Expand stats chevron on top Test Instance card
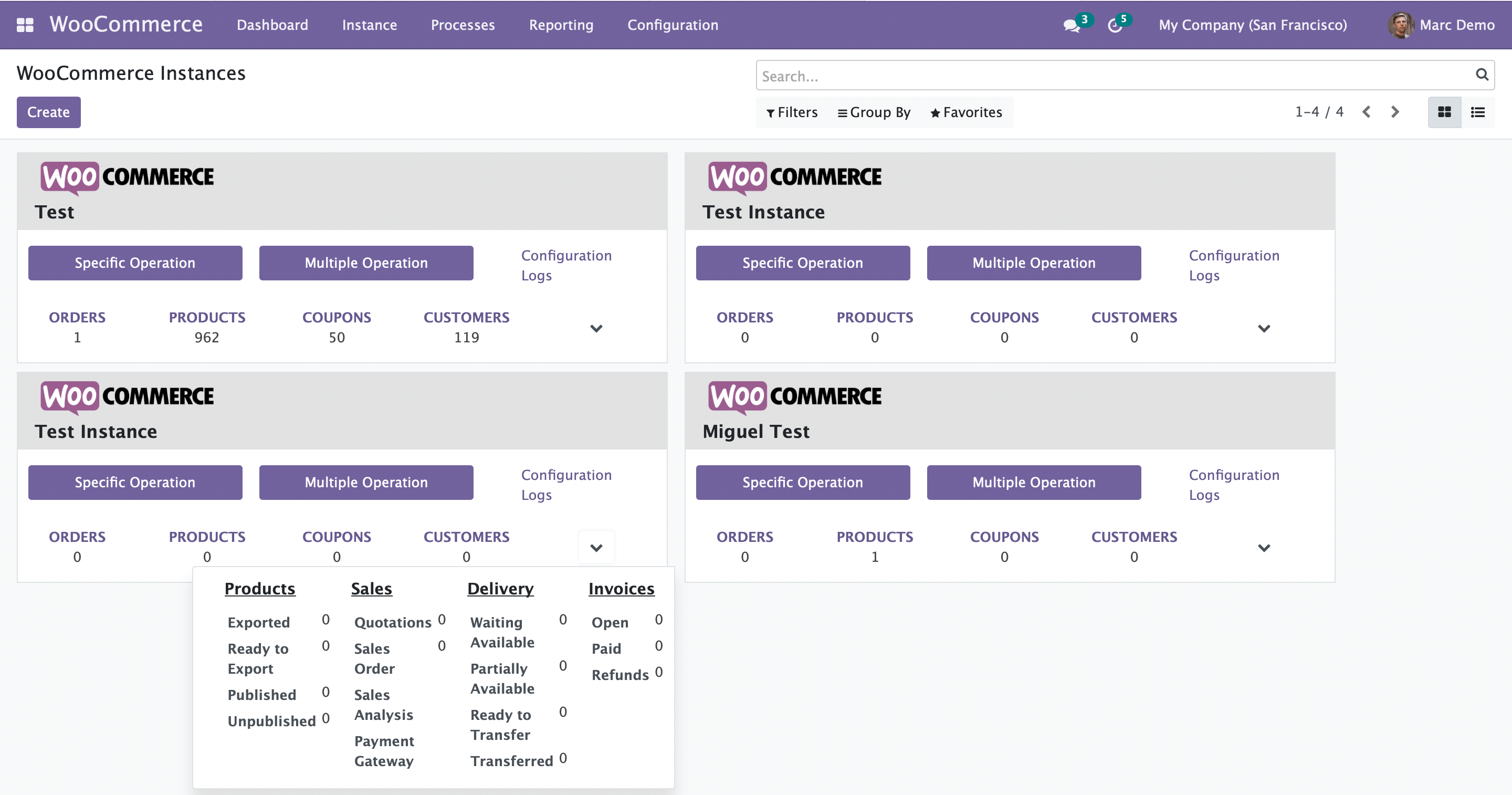Screen dimensions: 1512x795 1264,328
